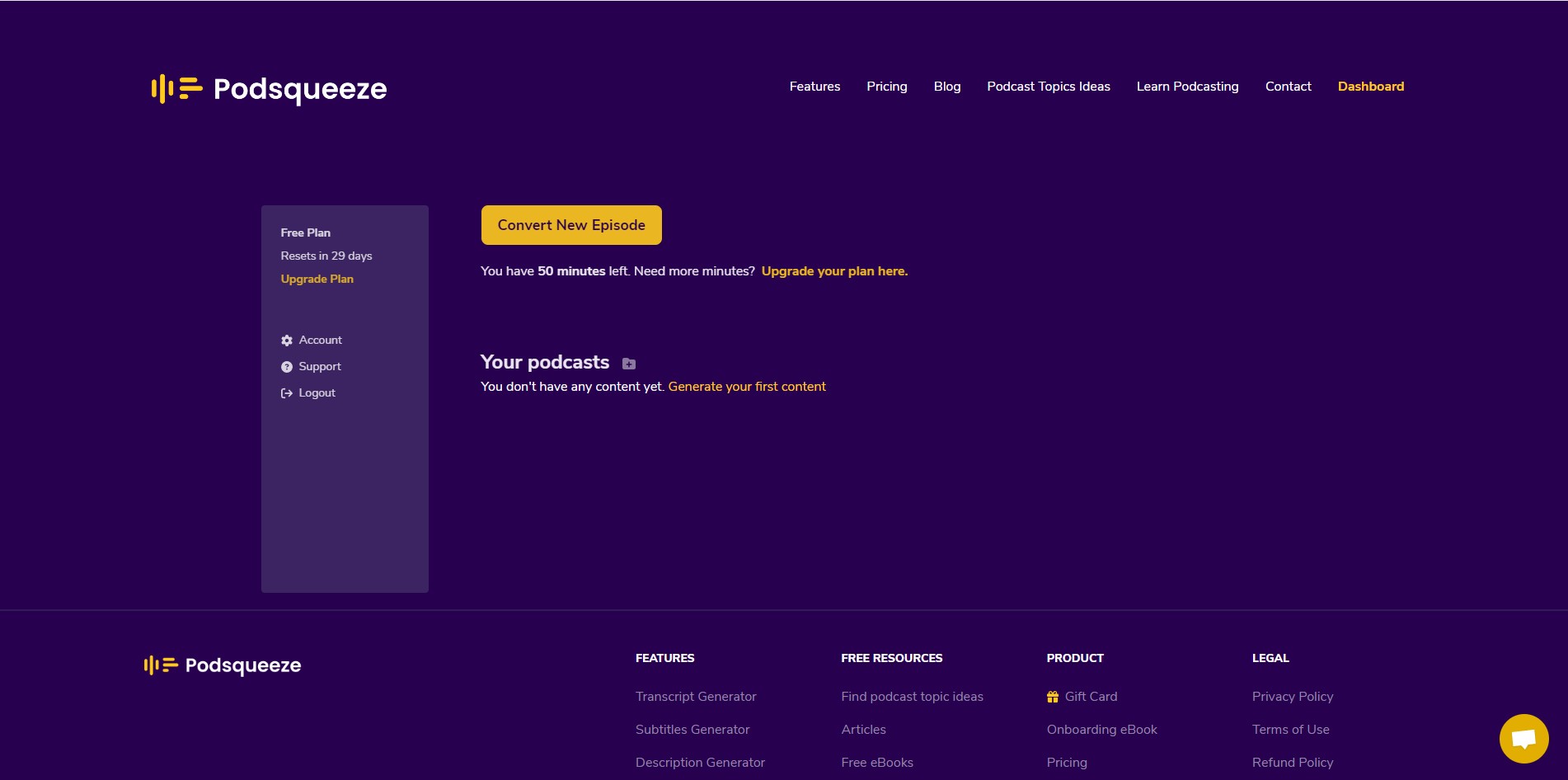Image resolution: width=1568 pixels, height=780 pixels.
Task: Open the Free eBooks footer link
Action: pos(877,763)
